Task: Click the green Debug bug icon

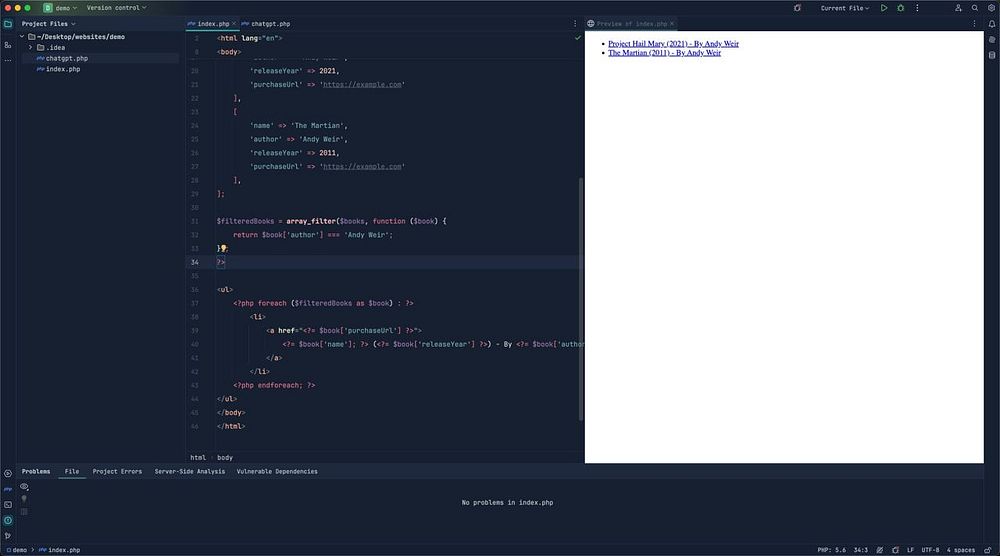Action: [901, 8]
